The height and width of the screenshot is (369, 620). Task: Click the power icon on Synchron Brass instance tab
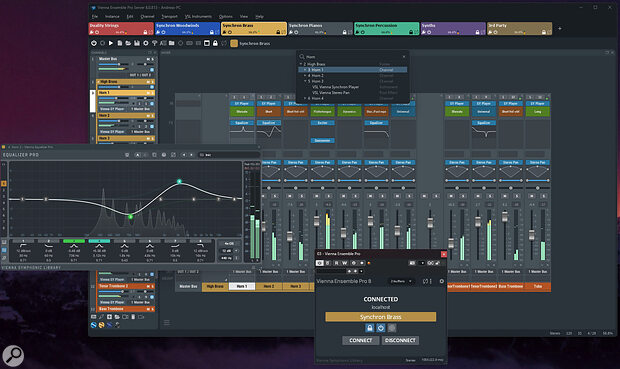pos(230,32)
